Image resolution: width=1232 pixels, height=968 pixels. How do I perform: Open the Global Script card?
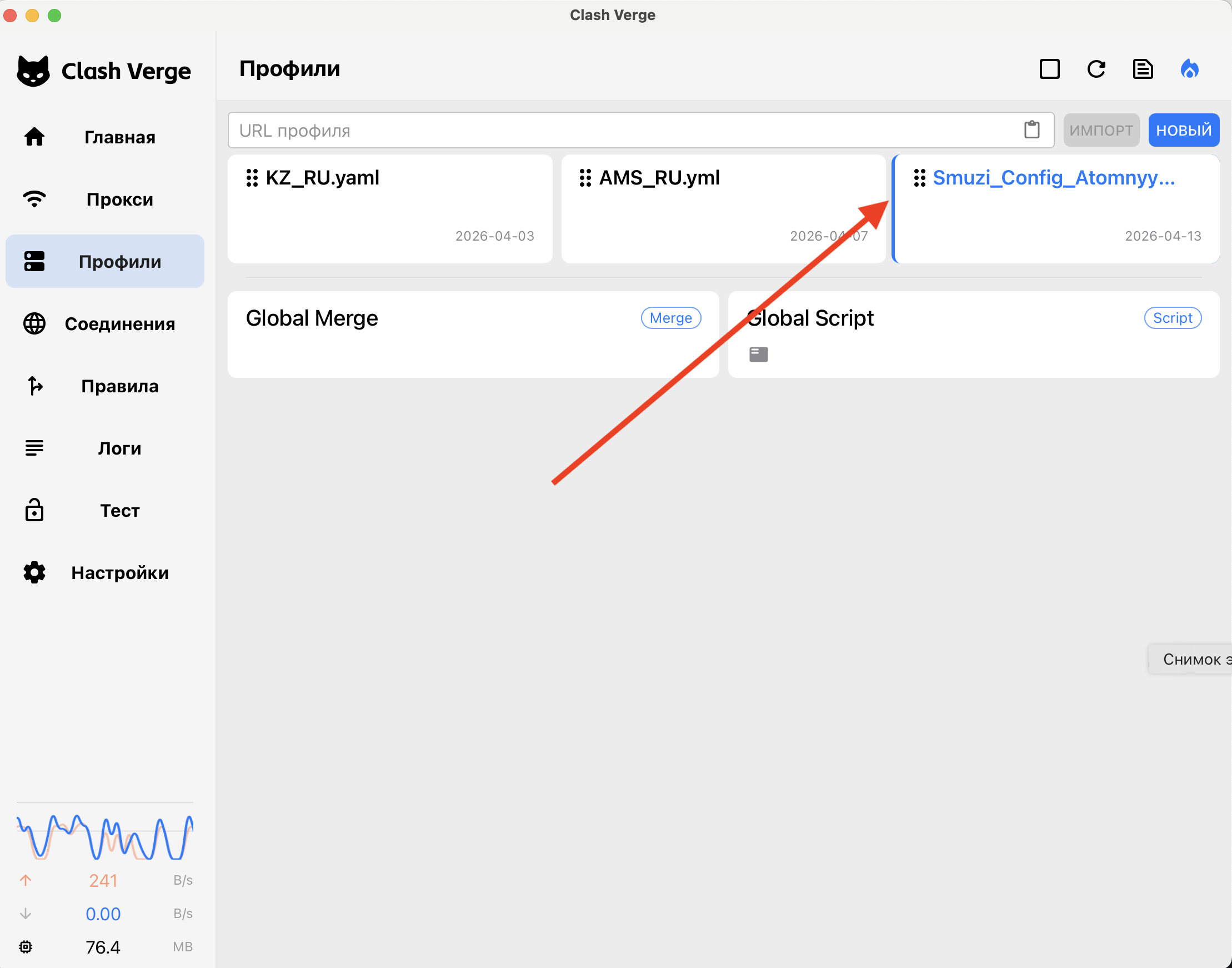coord(974,335)
